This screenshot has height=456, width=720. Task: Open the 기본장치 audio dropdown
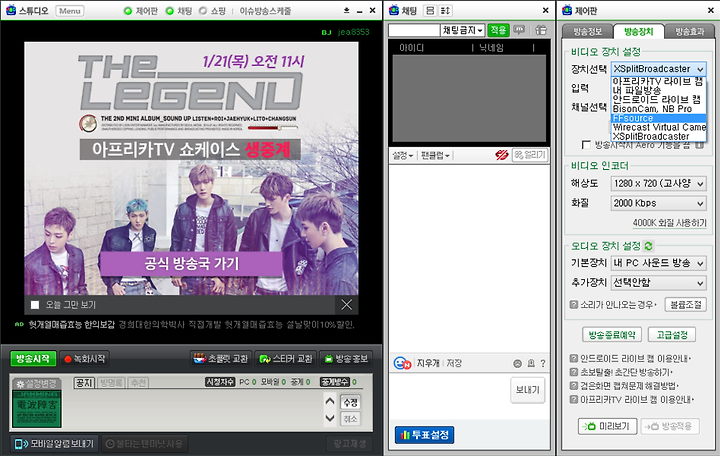pyautogui.click(x=658, y=263)
